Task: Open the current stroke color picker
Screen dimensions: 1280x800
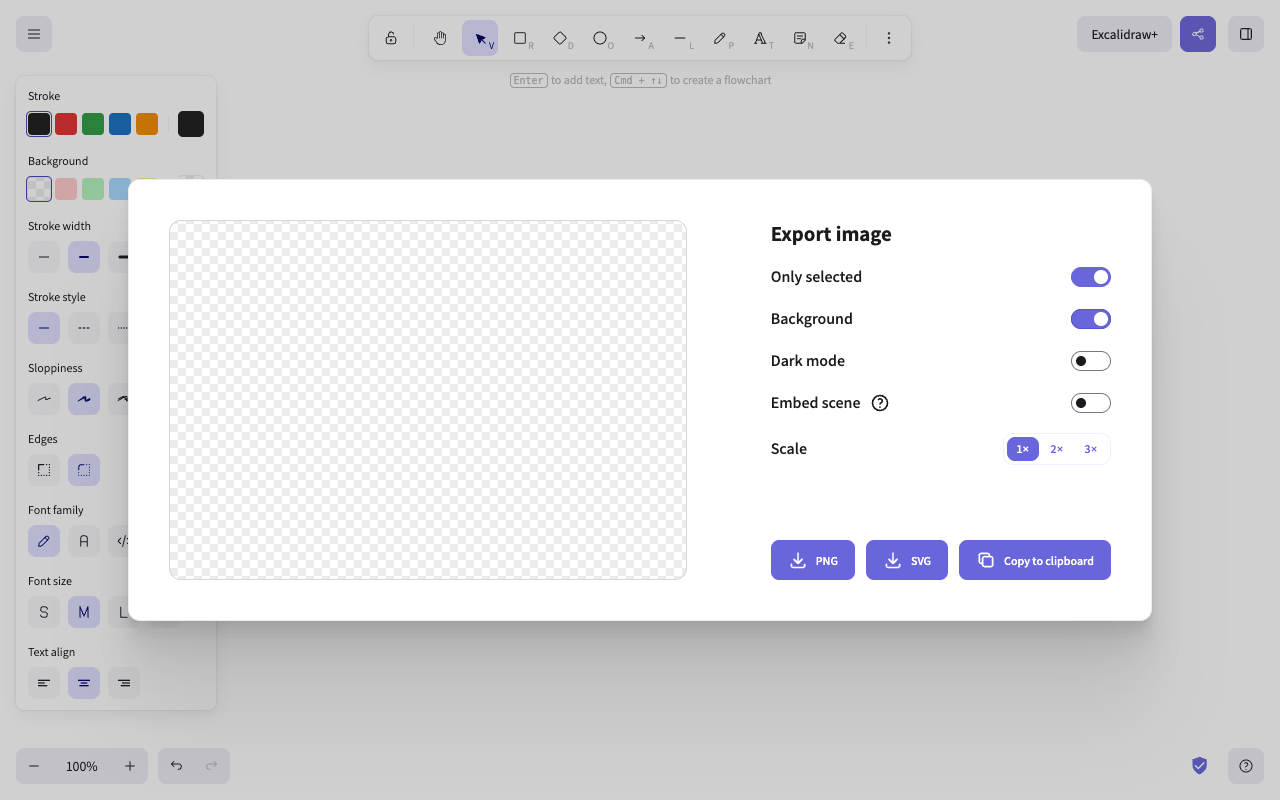Action: 191,124
